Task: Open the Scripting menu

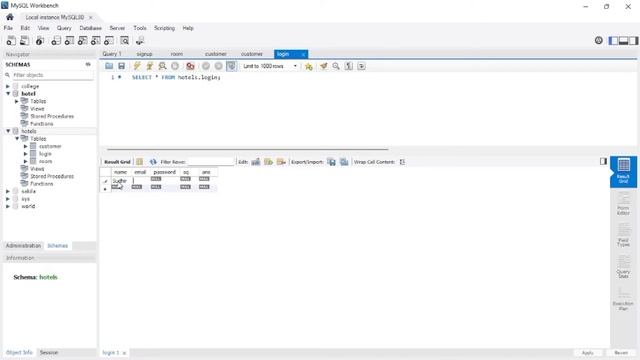Action: (164, 28)
